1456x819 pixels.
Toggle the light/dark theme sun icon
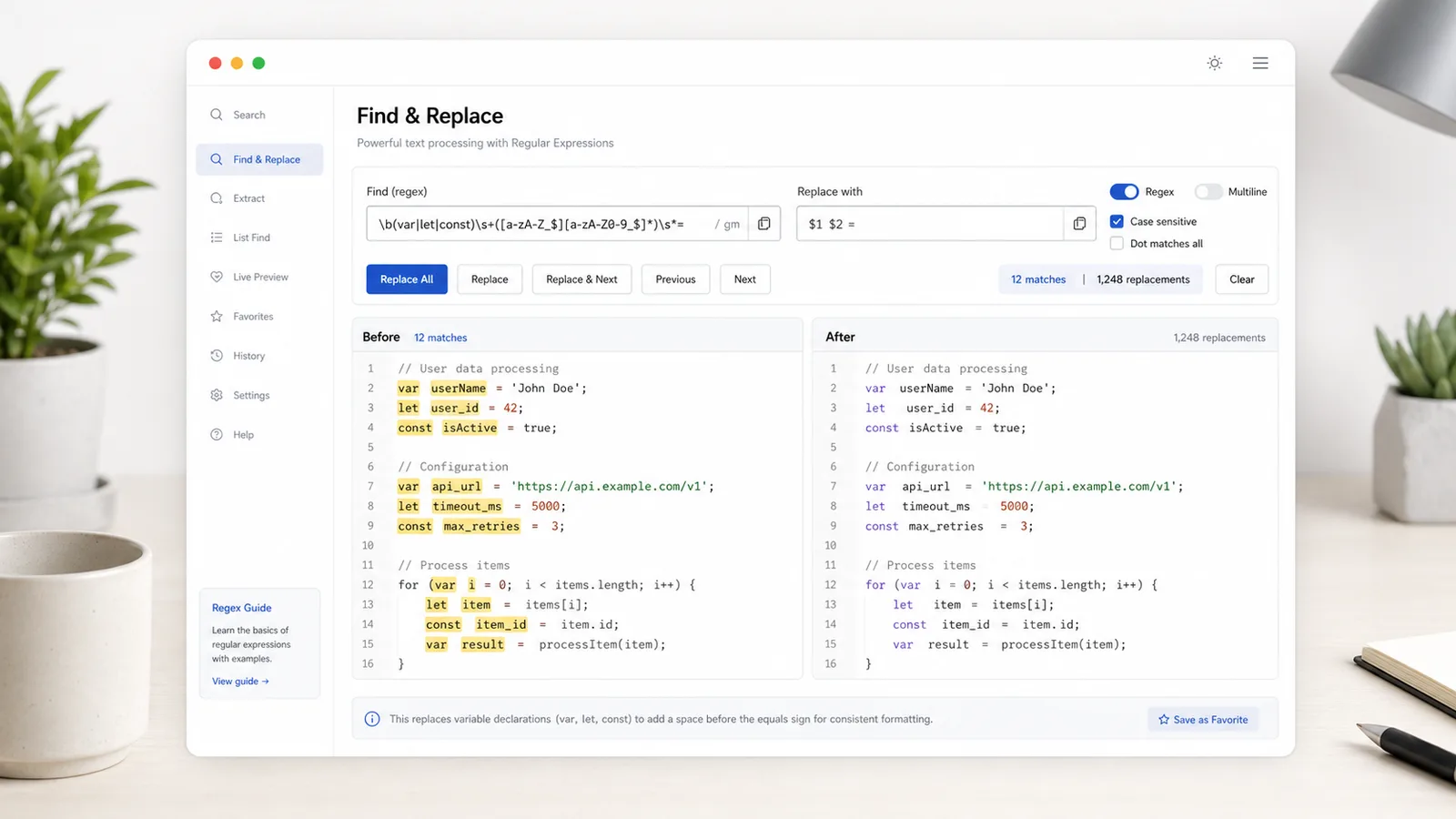click(1214, 63)
